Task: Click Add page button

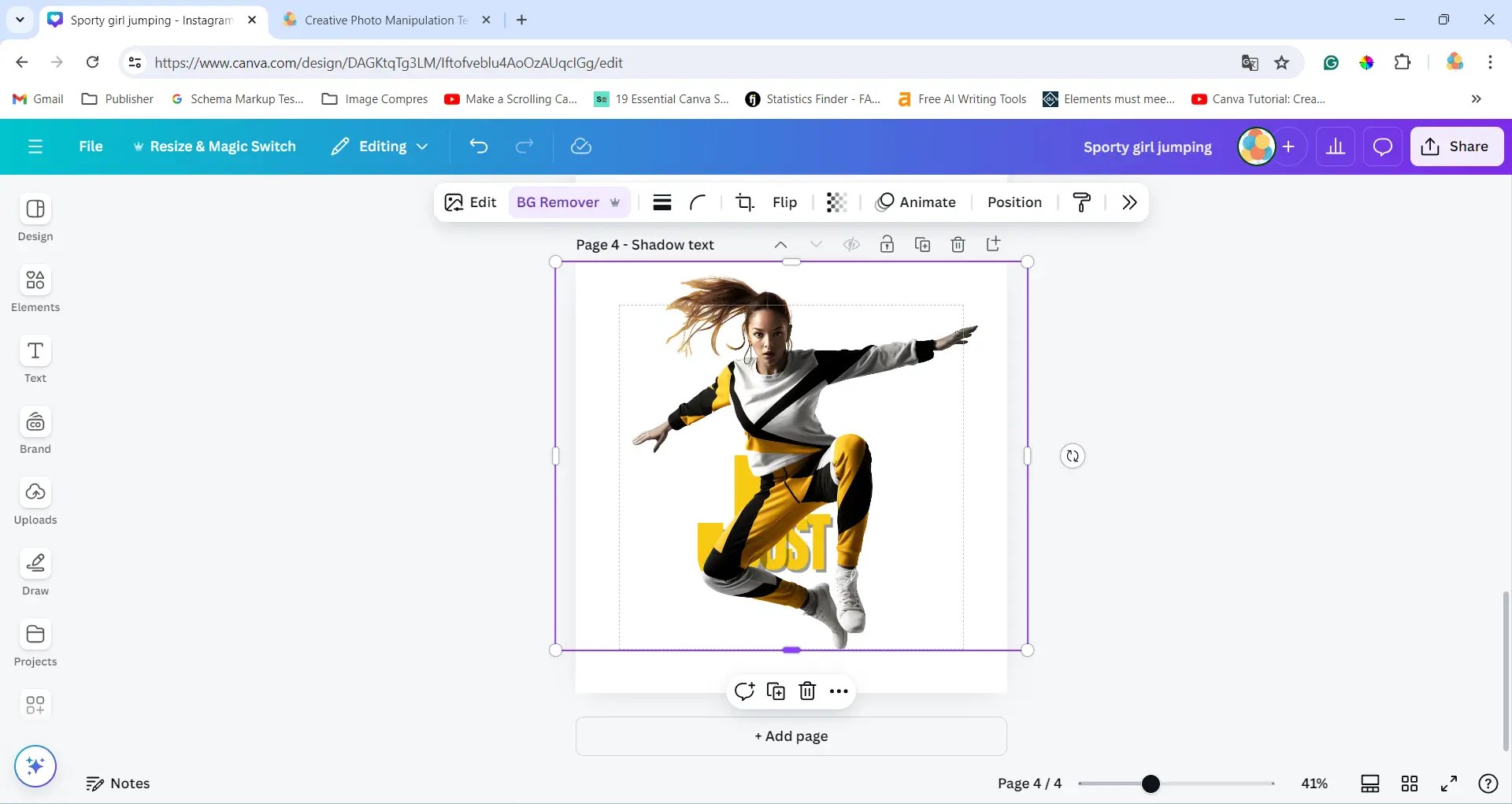Action: click(791, 736)
